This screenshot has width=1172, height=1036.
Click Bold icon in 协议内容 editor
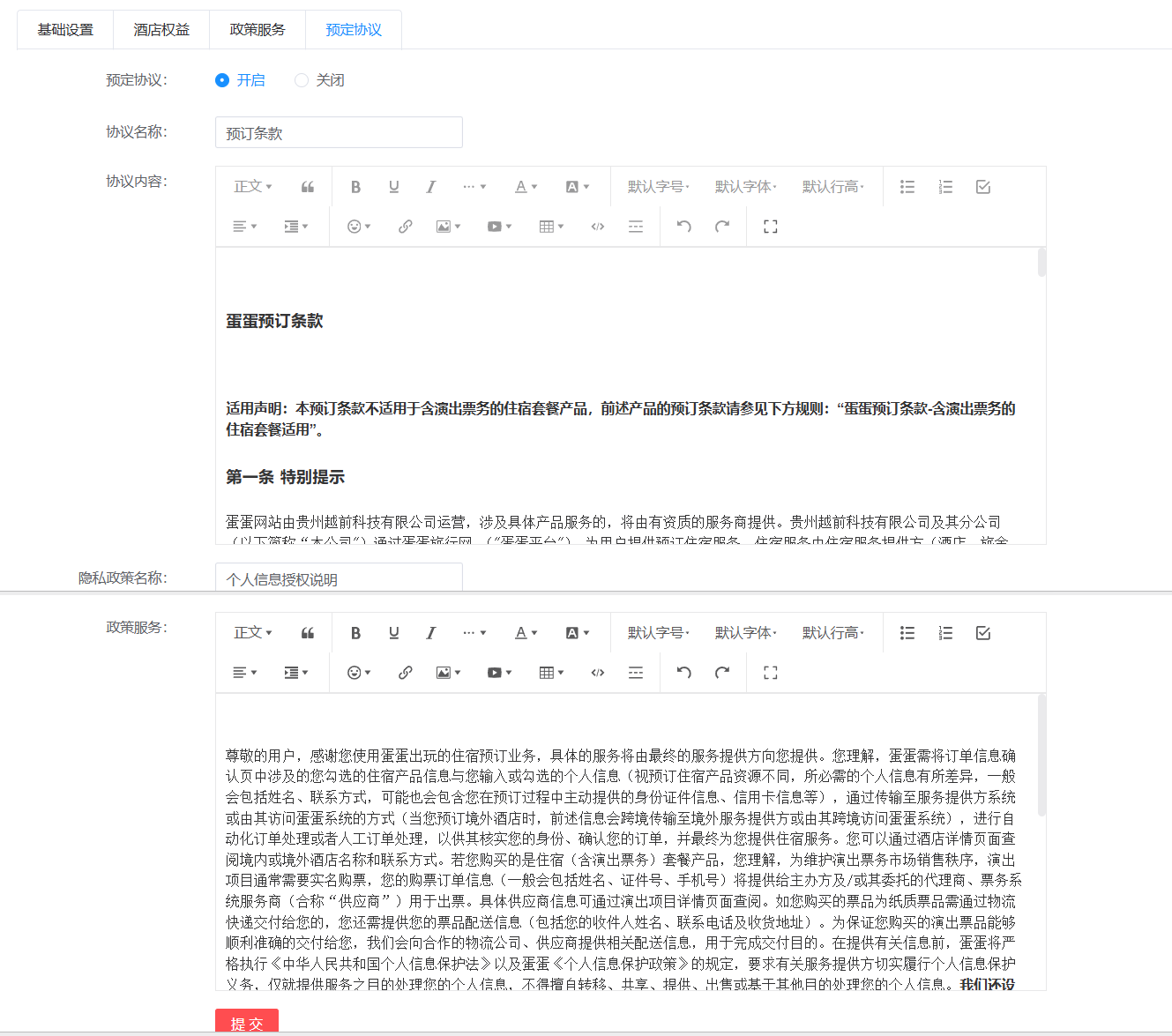355,187
